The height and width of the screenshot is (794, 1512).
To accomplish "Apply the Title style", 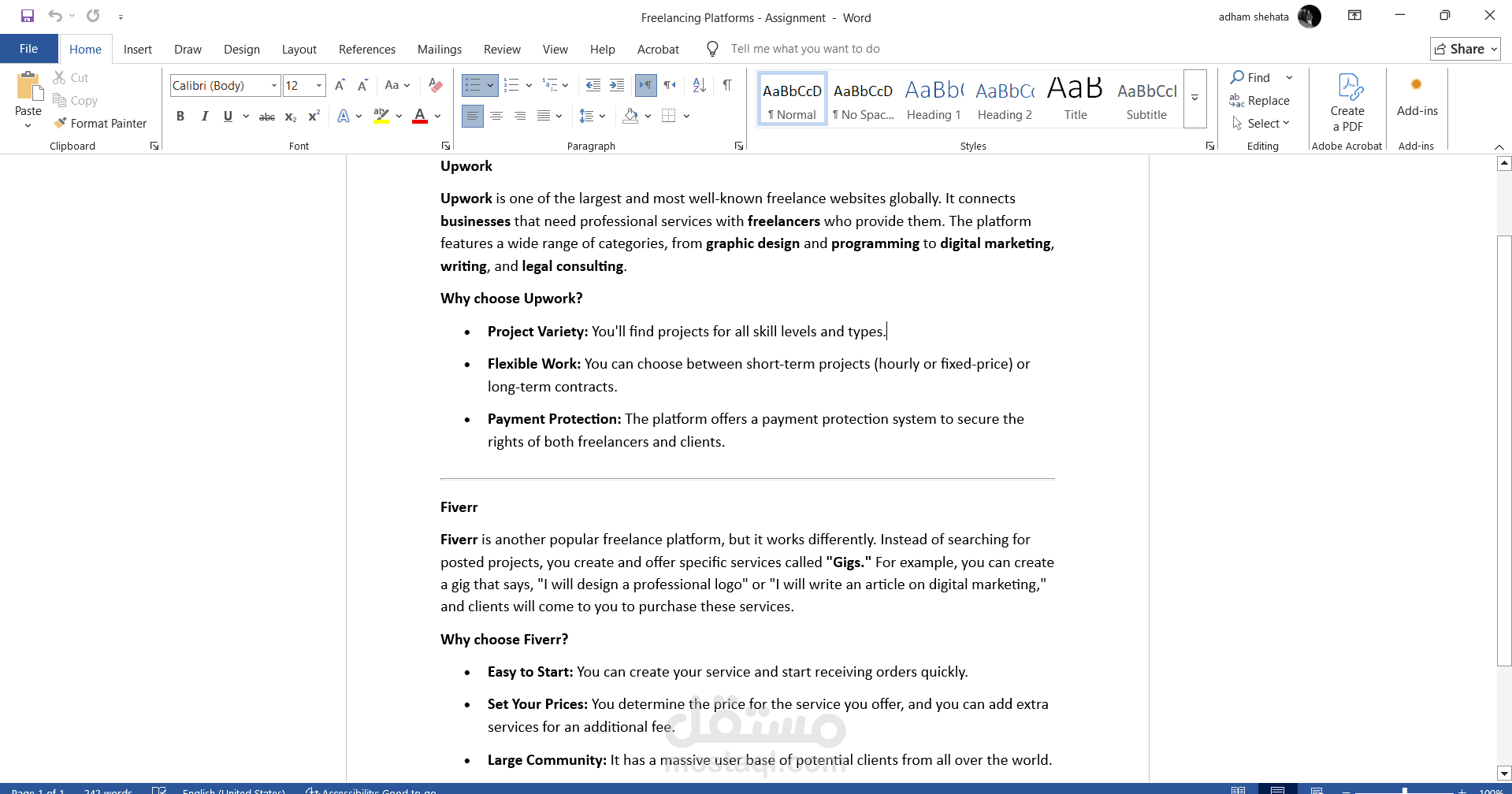I will click(1075, 98).
